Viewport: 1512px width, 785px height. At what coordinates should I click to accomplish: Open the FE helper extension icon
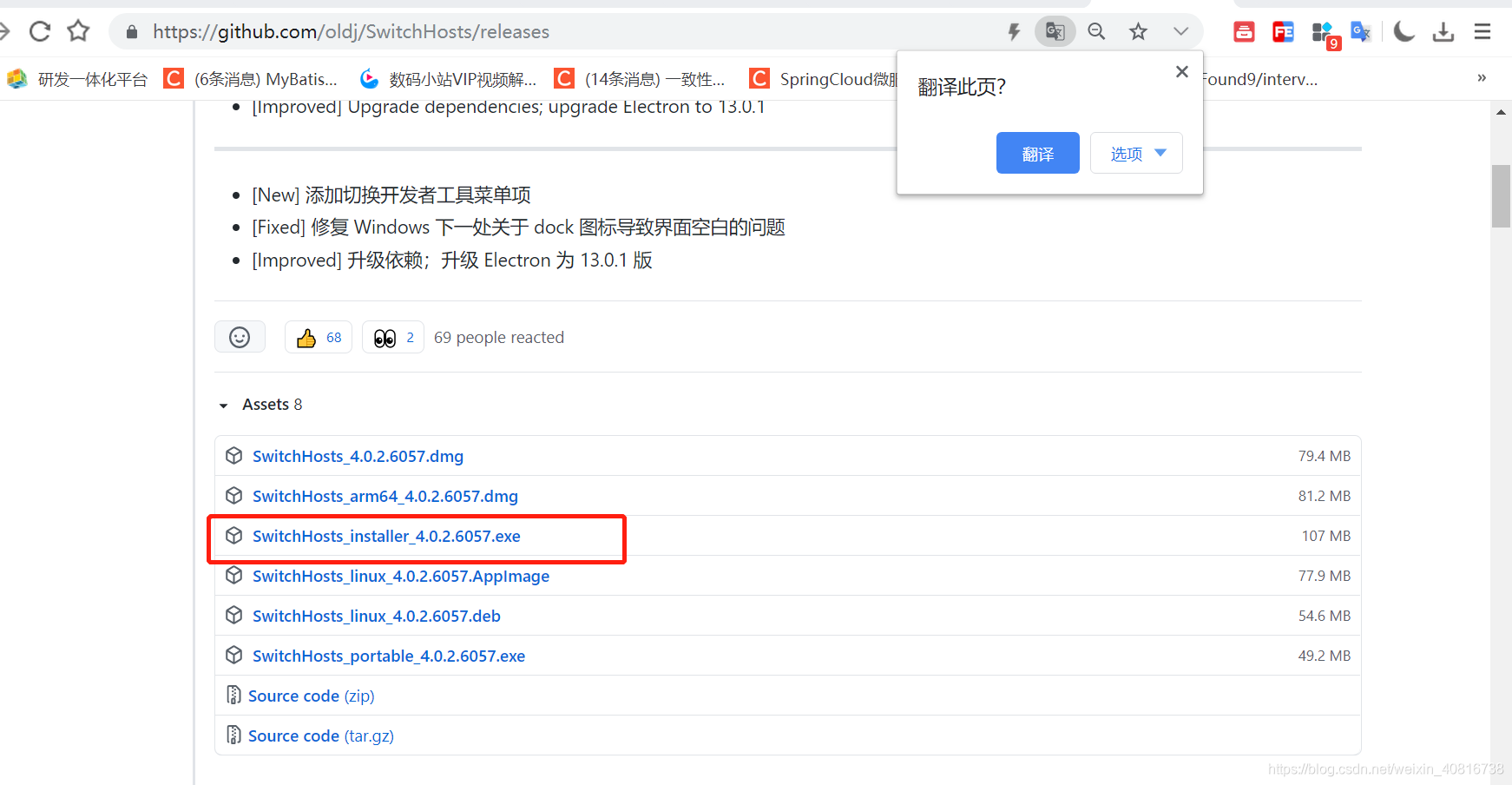point(1283,32)
